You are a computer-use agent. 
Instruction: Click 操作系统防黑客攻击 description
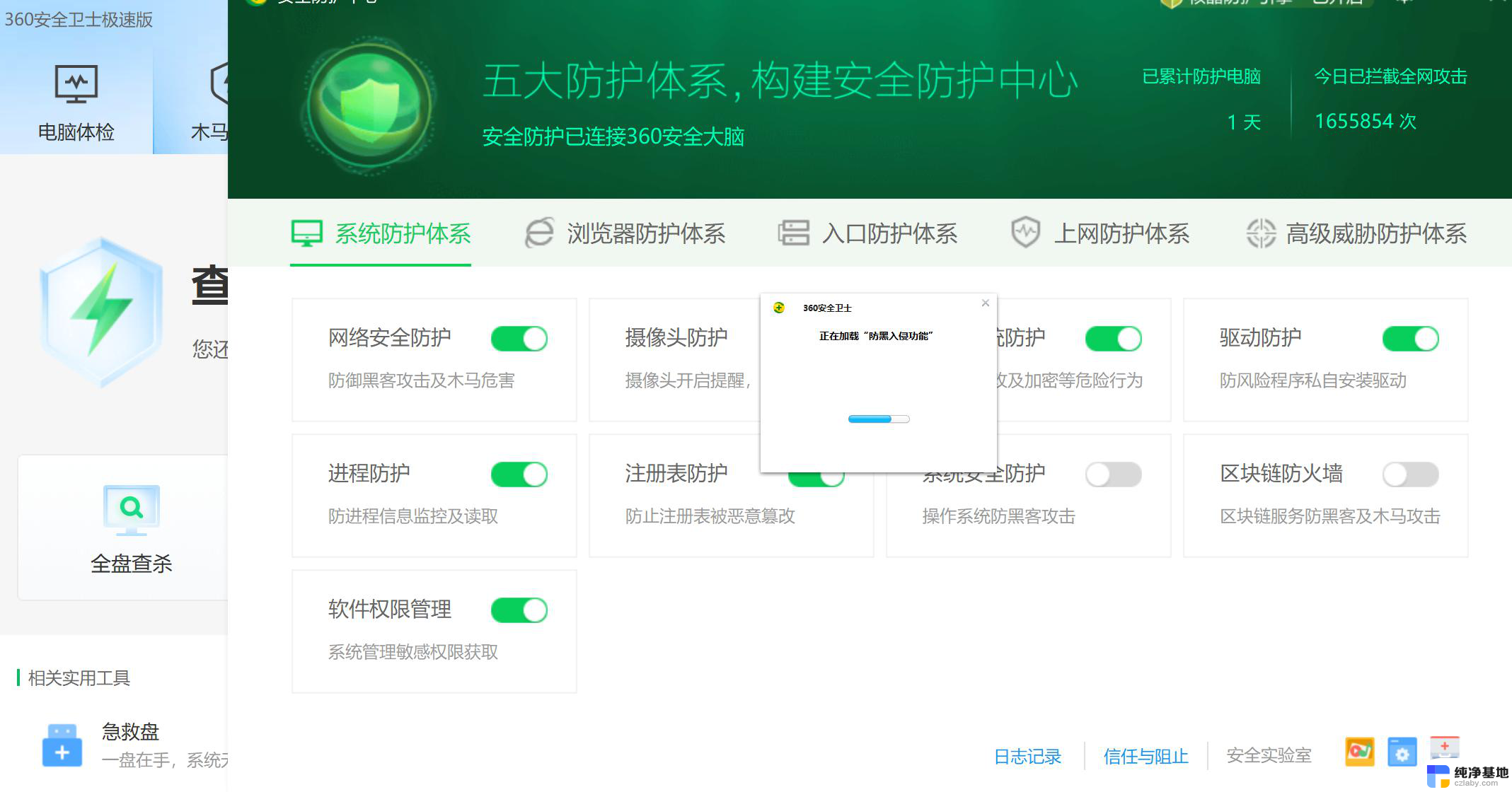(998, 516)
